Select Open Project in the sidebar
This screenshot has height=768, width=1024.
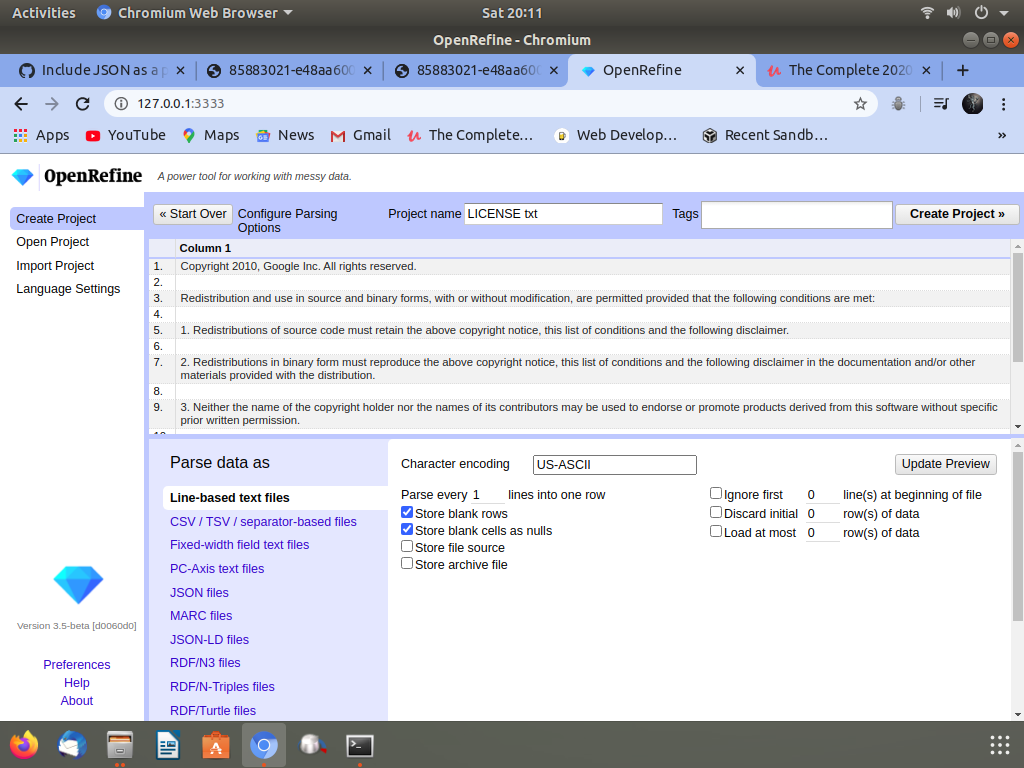(x=53, y=242)
